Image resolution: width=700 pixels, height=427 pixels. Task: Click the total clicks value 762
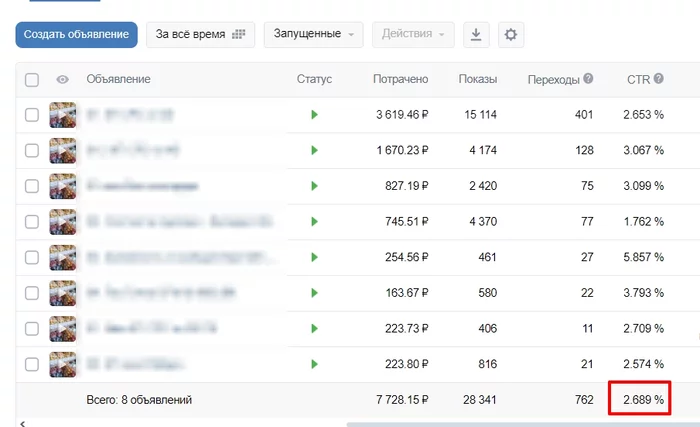pyautogui.click(x=584, y=400)
